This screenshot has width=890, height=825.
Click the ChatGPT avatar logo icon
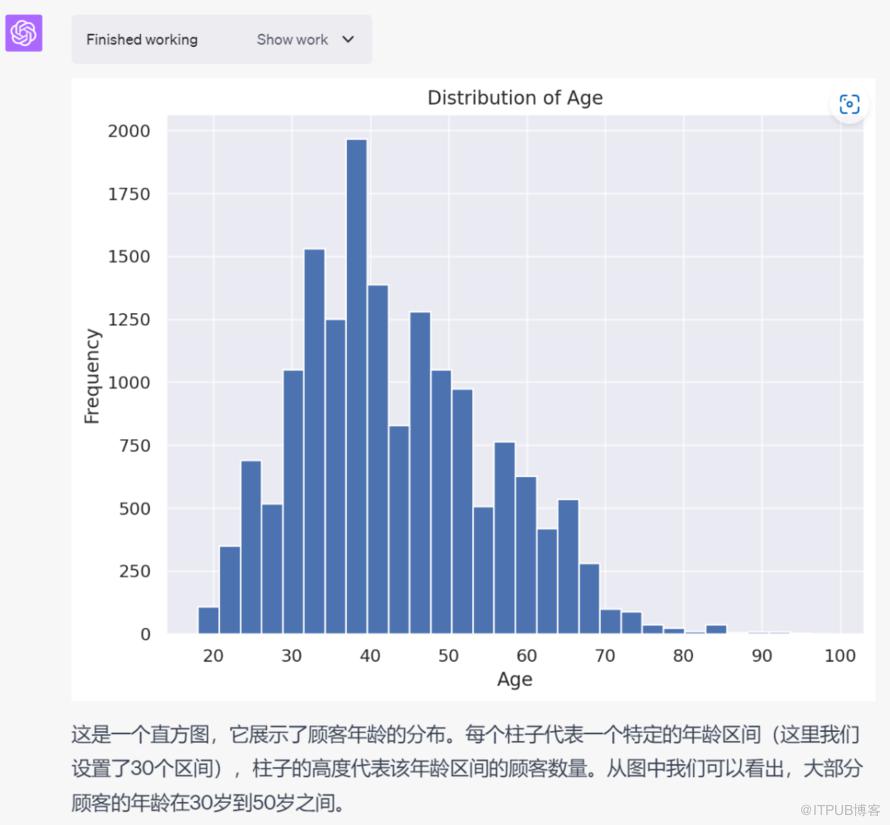pyautogui.click(x=24, y=34)
